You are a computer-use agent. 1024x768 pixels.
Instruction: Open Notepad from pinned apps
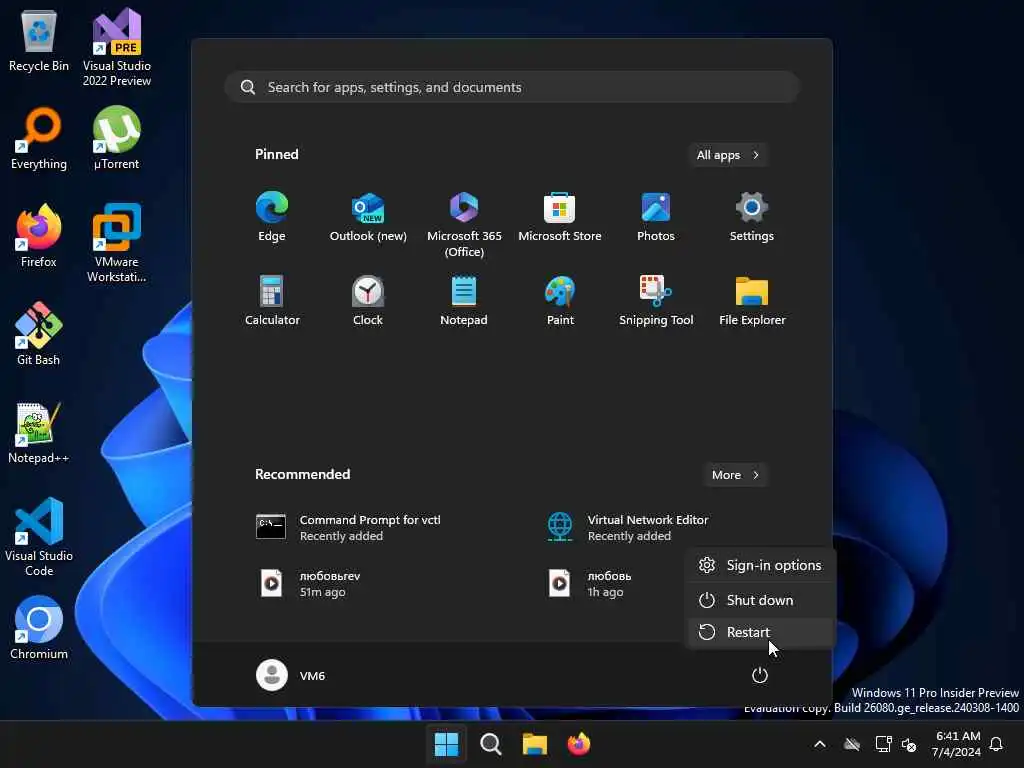tap(464, 300)
